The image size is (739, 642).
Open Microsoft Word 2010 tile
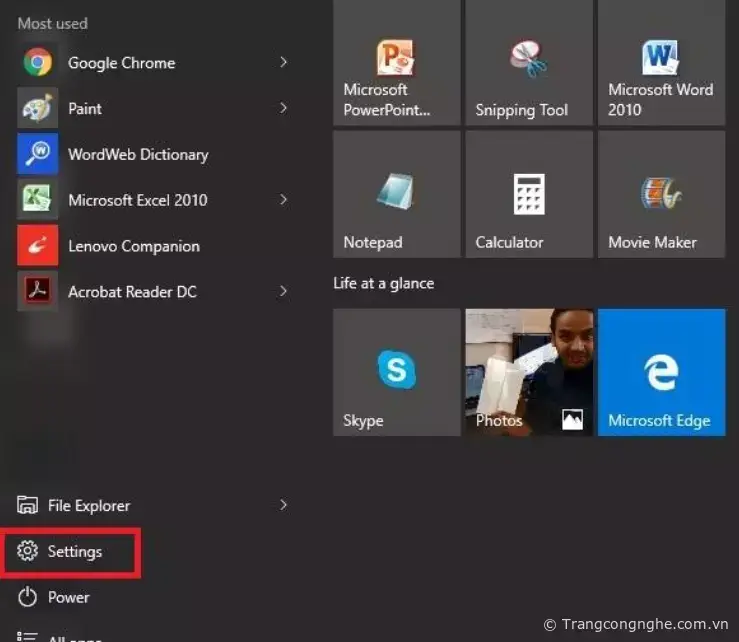click(x=661, y=62)
